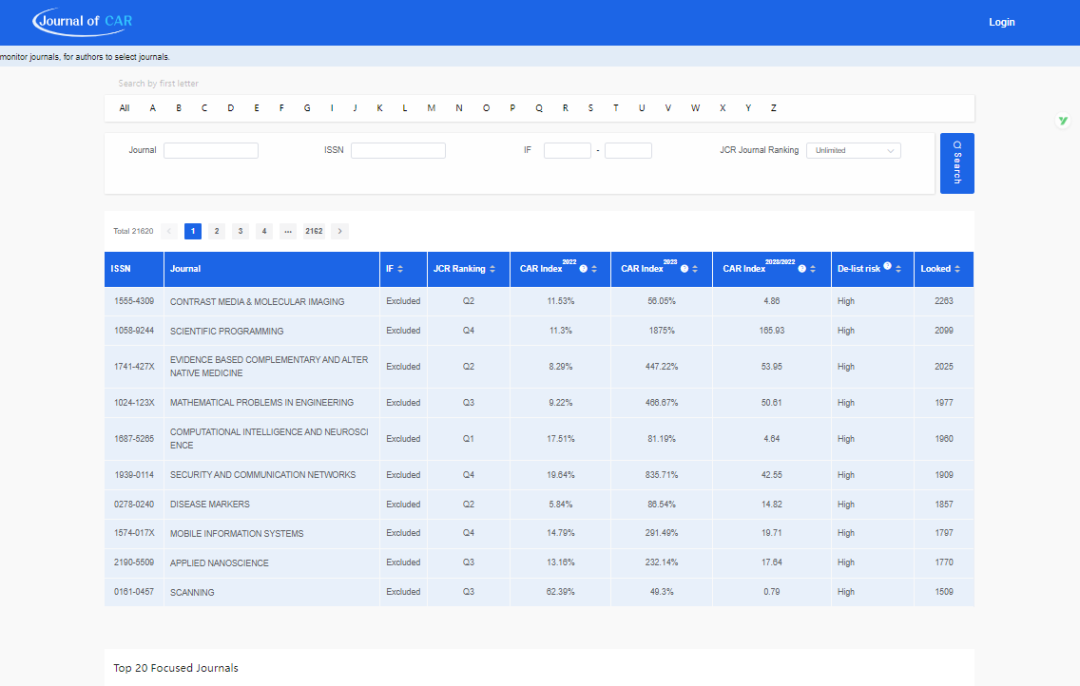Open COMPUTATIONAL INTELLIGENCE AND NEUROSCIENCE journal
This screenshot has width=1080, height=686.
[269, 439]
